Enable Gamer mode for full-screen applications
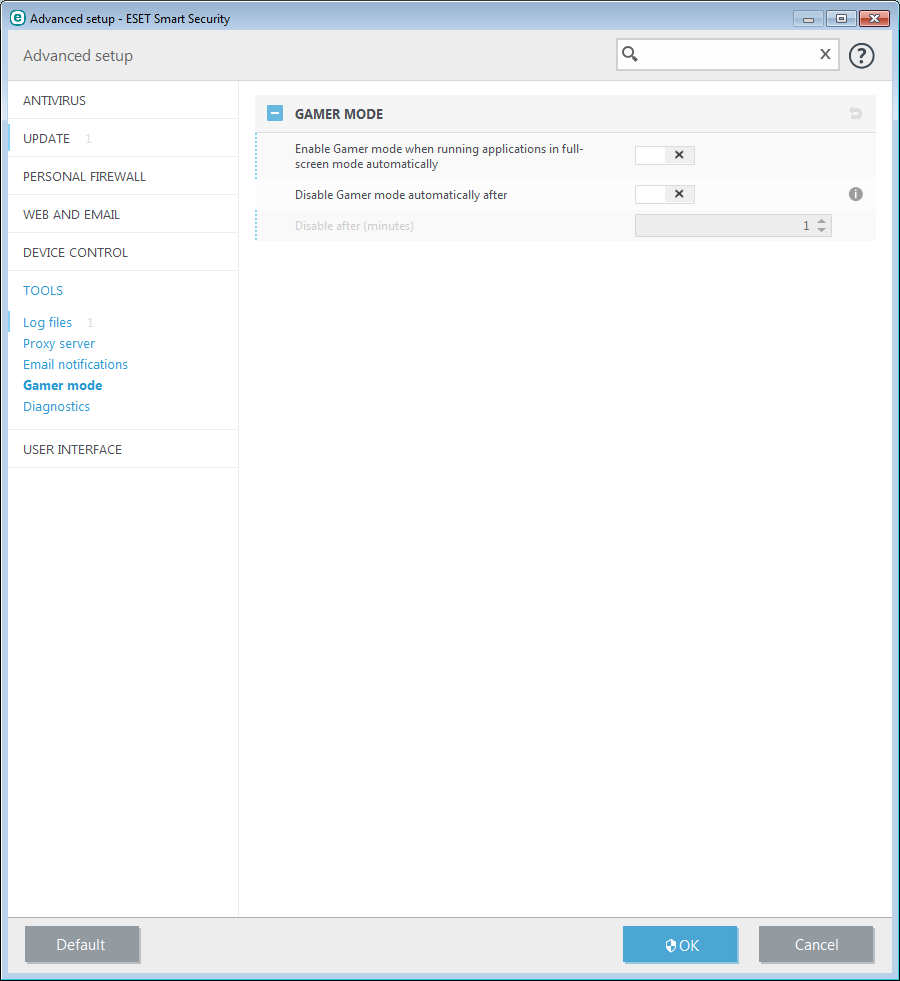The height and width of the screenshot is (981, 900). coord(664,155)
